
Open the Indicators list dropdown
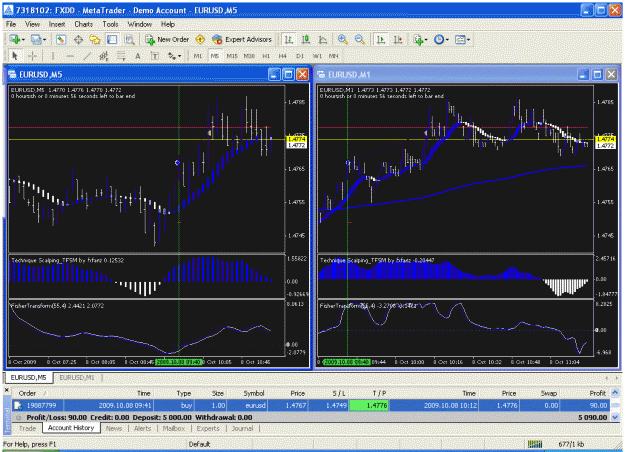(x=421, y=39)
